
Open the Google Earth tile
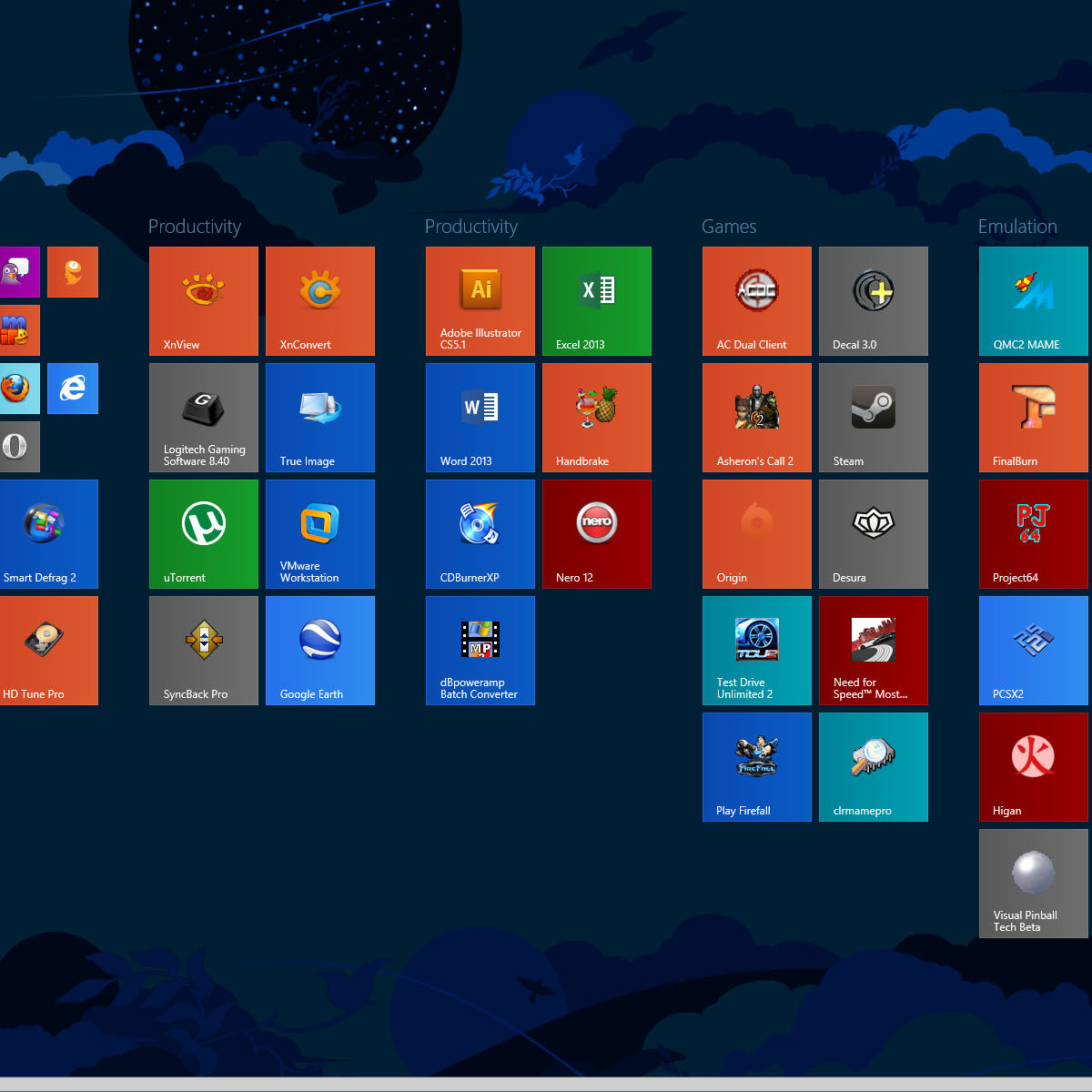[320, 651]
